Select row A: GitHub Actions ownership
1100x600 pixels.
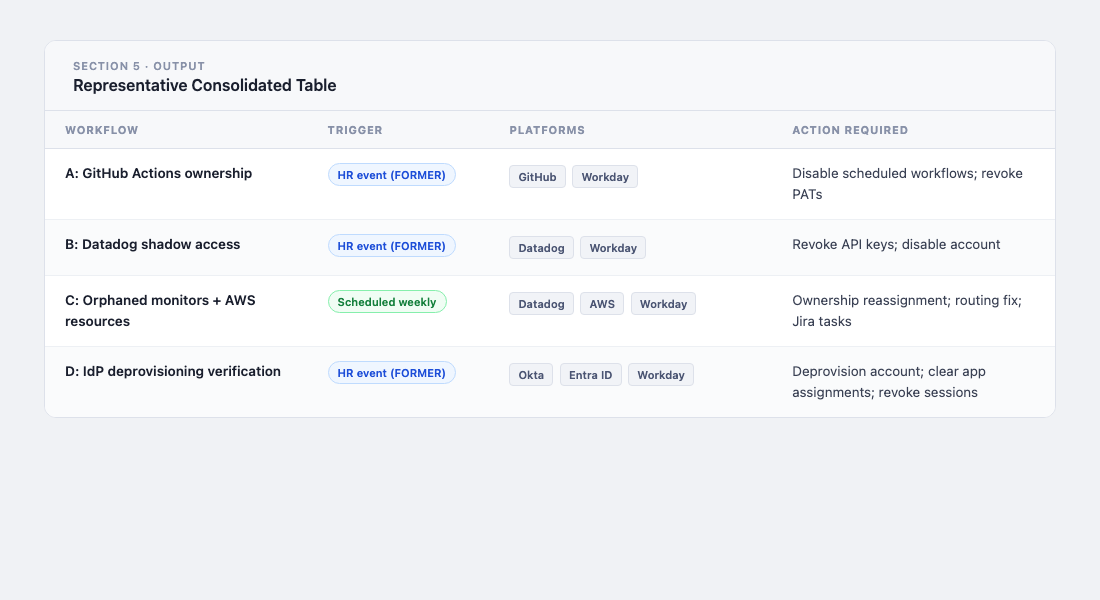550,184
